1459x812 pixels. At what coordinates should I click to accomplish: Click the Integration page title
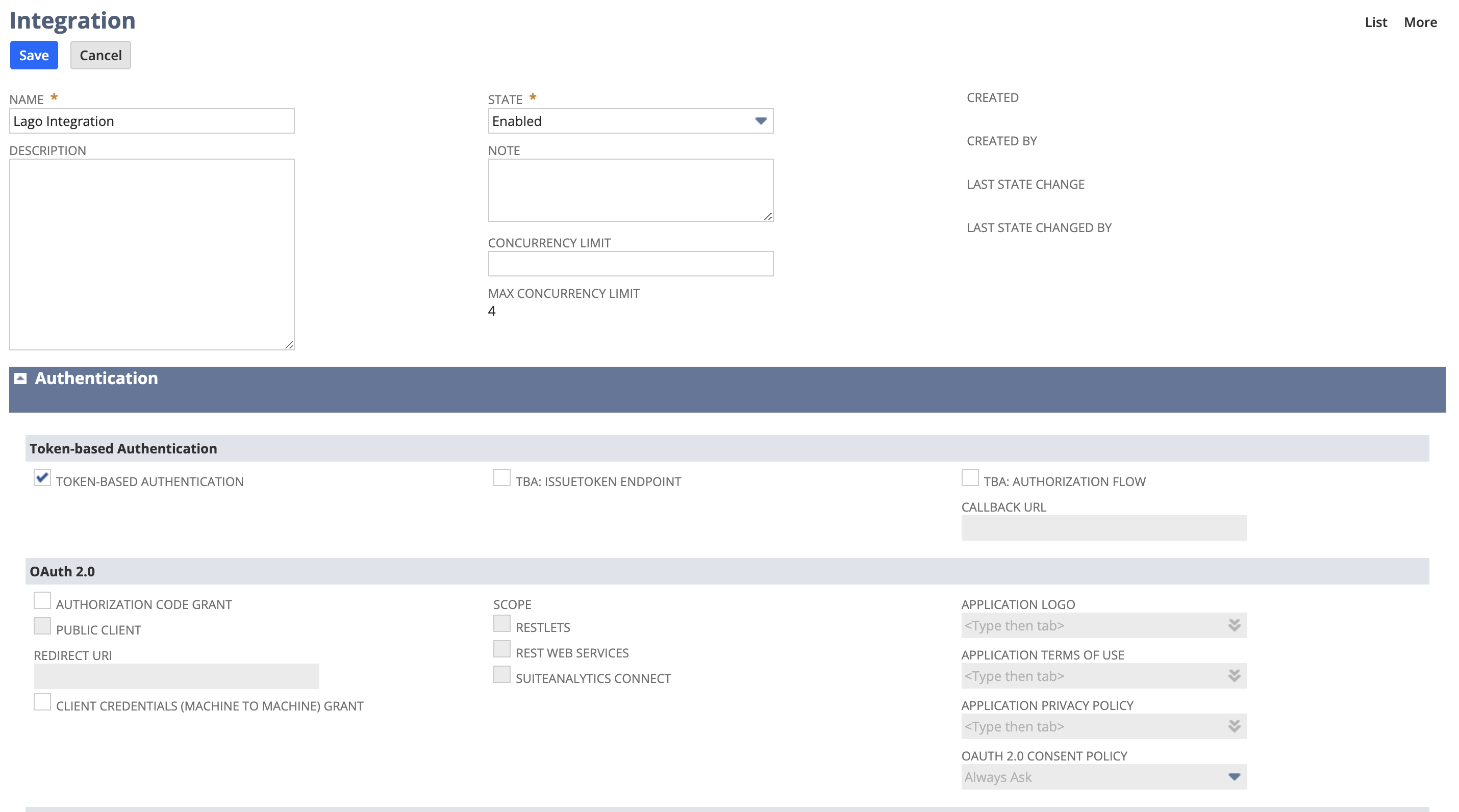tap(72, 20)
